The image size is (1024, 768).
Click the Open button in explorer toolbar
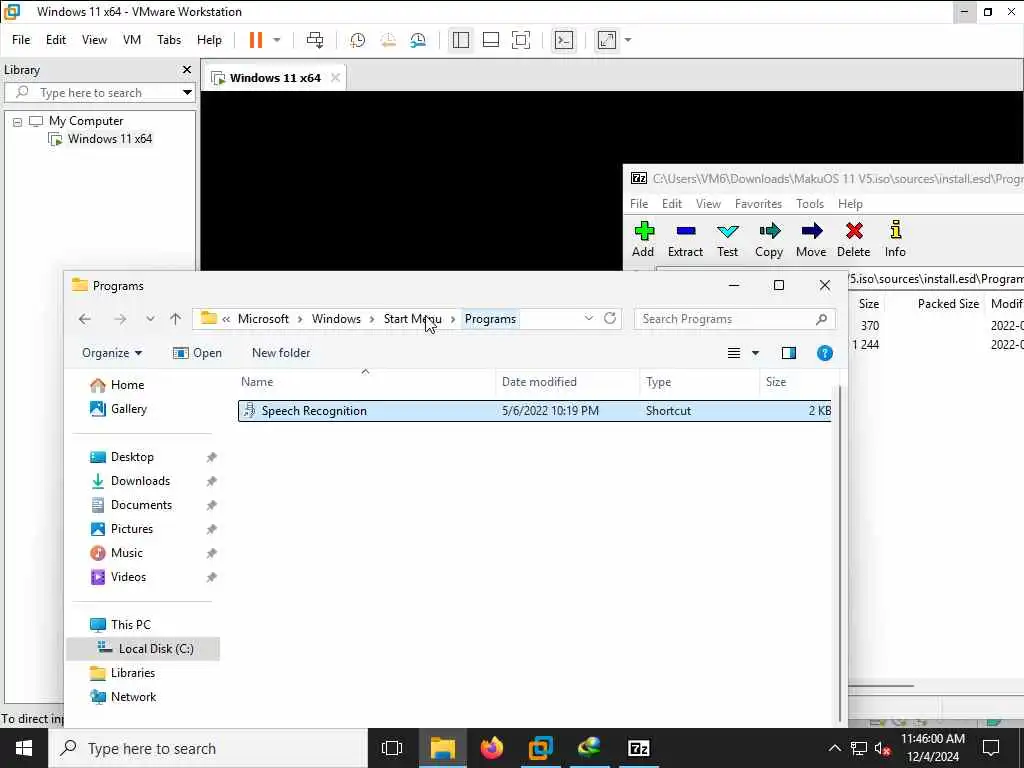[x=197, y=353]
